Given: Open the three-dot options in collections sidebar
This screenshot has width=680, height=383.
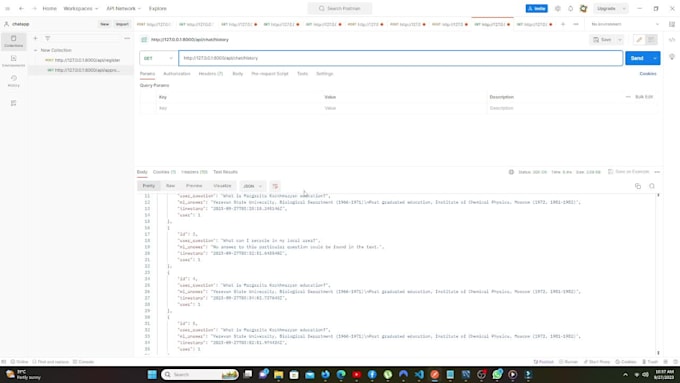Looking at the screenshot, I should 127,38.
